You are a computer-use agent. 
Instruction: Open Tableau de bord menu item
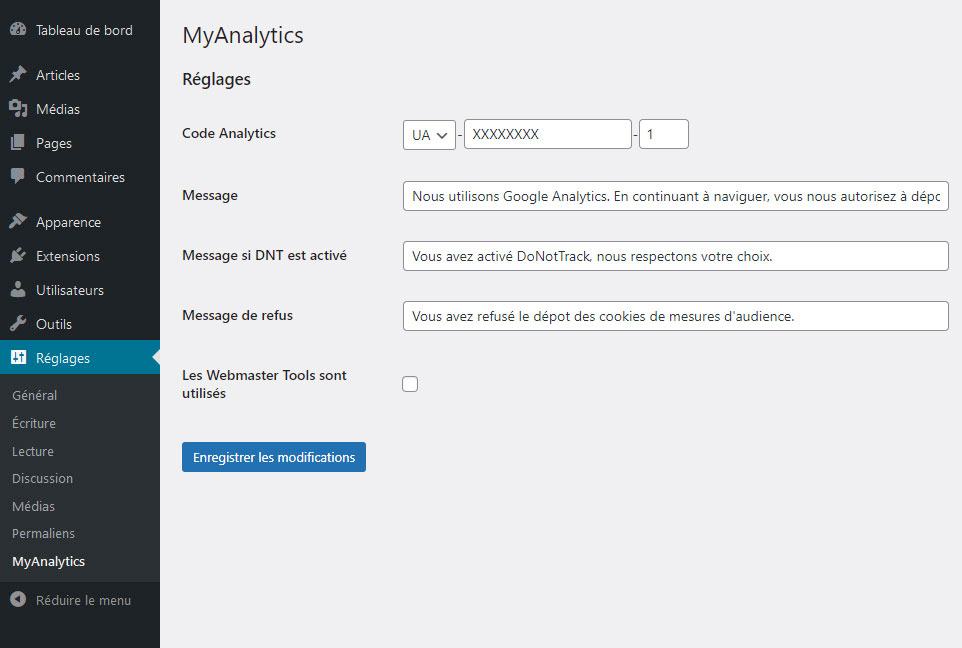80,30
